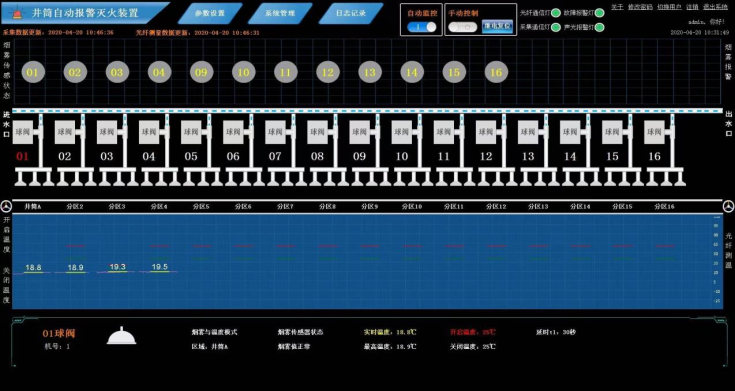This screenshot has height=391, width=735.
Task: Click the 光纤通信灯 green status light
Action: point(556,13)
